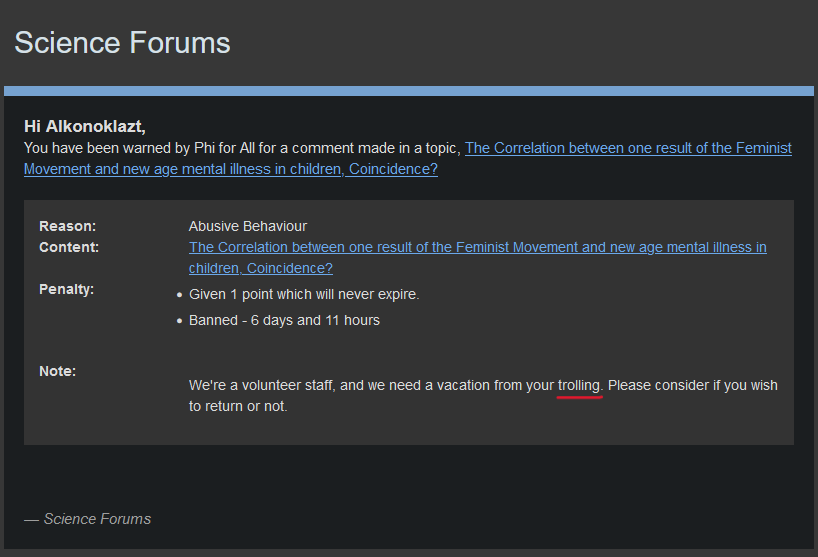Click the "Abusive Behaviour" reason text
The height and width of the screenshot is (557, 818).
[x=248, y=226]
